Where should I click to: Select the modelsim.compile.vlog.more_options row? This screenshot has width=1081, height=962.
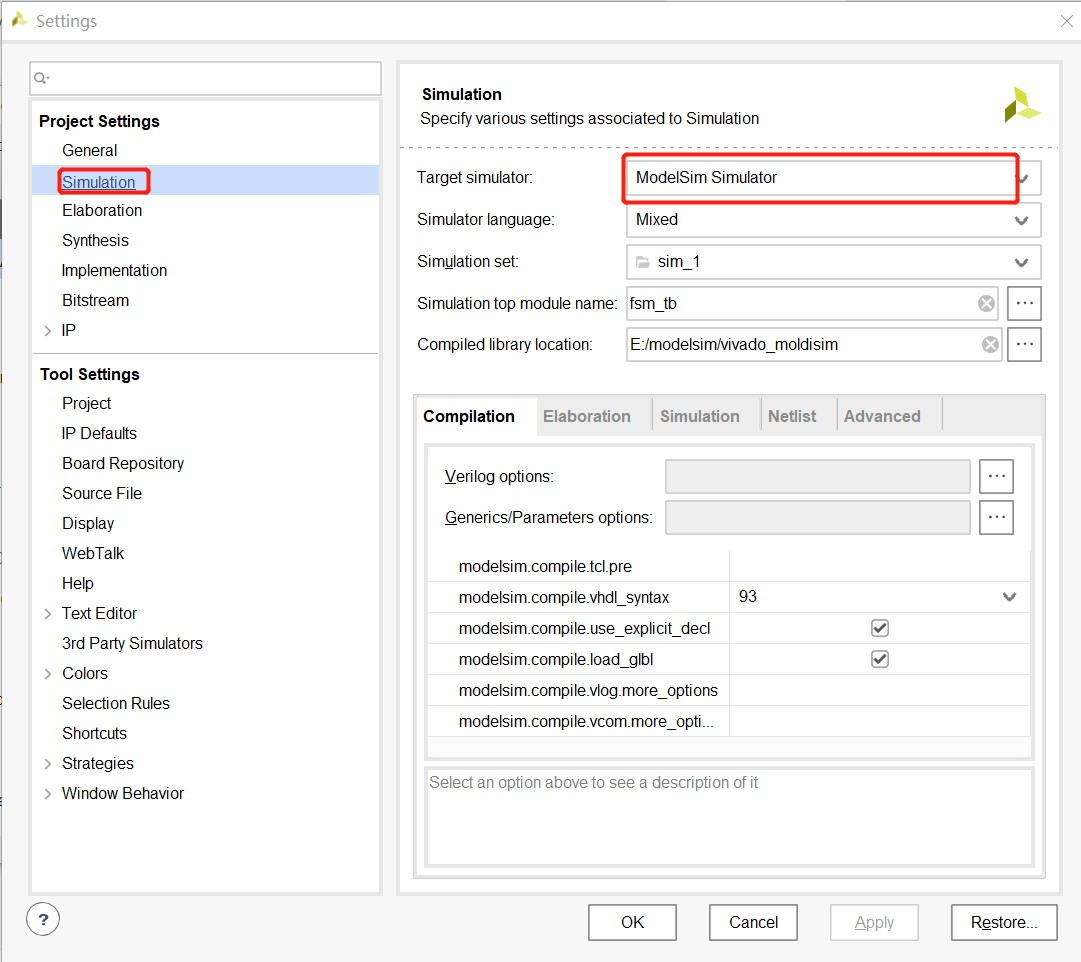coord(729,690)
